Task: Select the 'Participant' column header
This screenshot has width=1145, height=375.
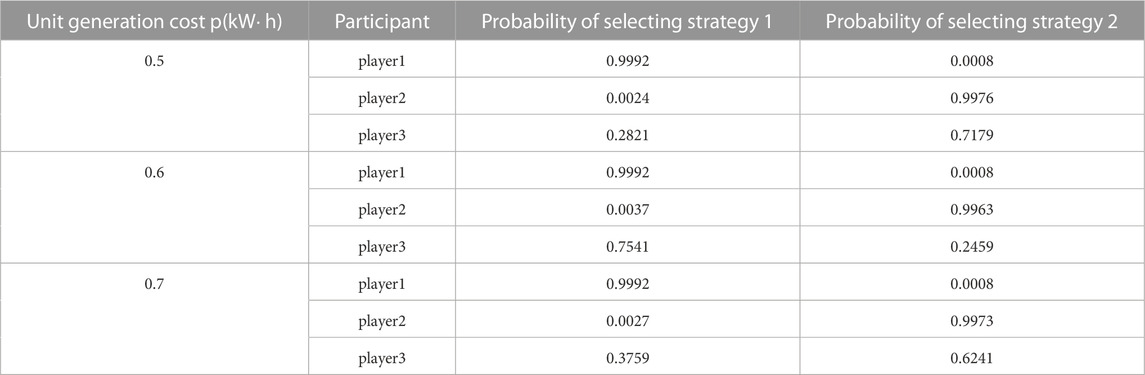Action: (x=381, y=21)
